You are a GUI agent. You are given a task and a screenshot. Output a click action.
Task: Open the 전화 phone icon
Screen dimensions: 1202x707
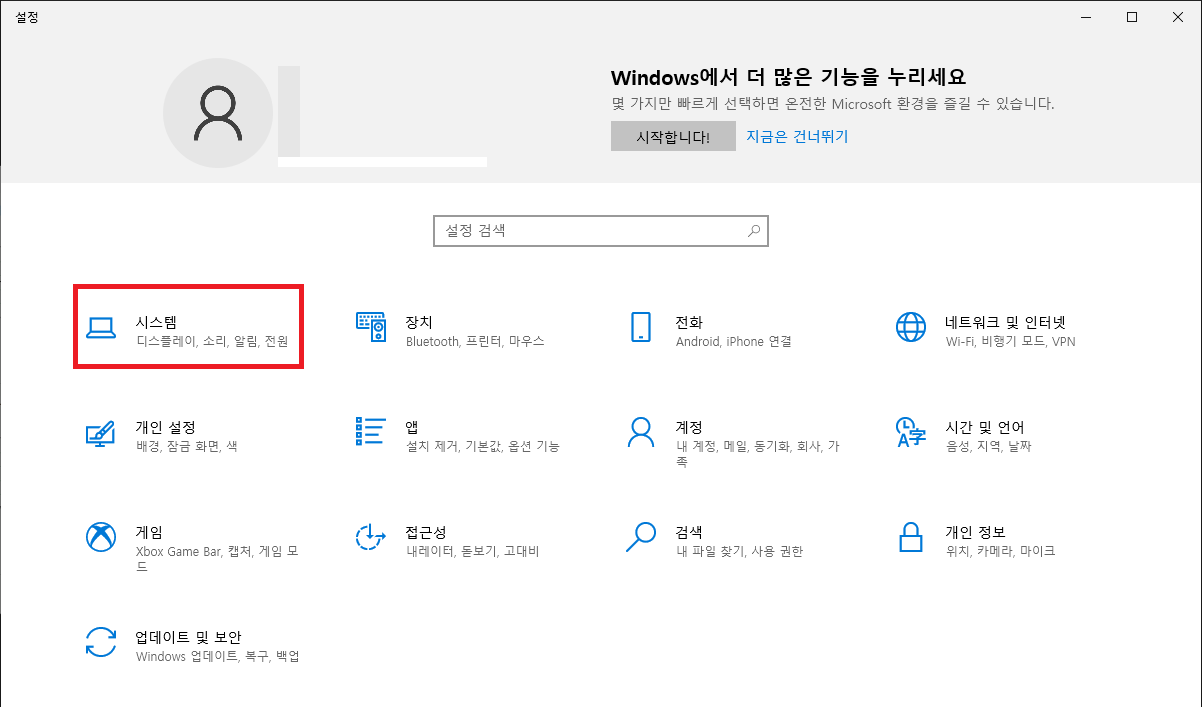pyautogui.click(x=641, y=327)
